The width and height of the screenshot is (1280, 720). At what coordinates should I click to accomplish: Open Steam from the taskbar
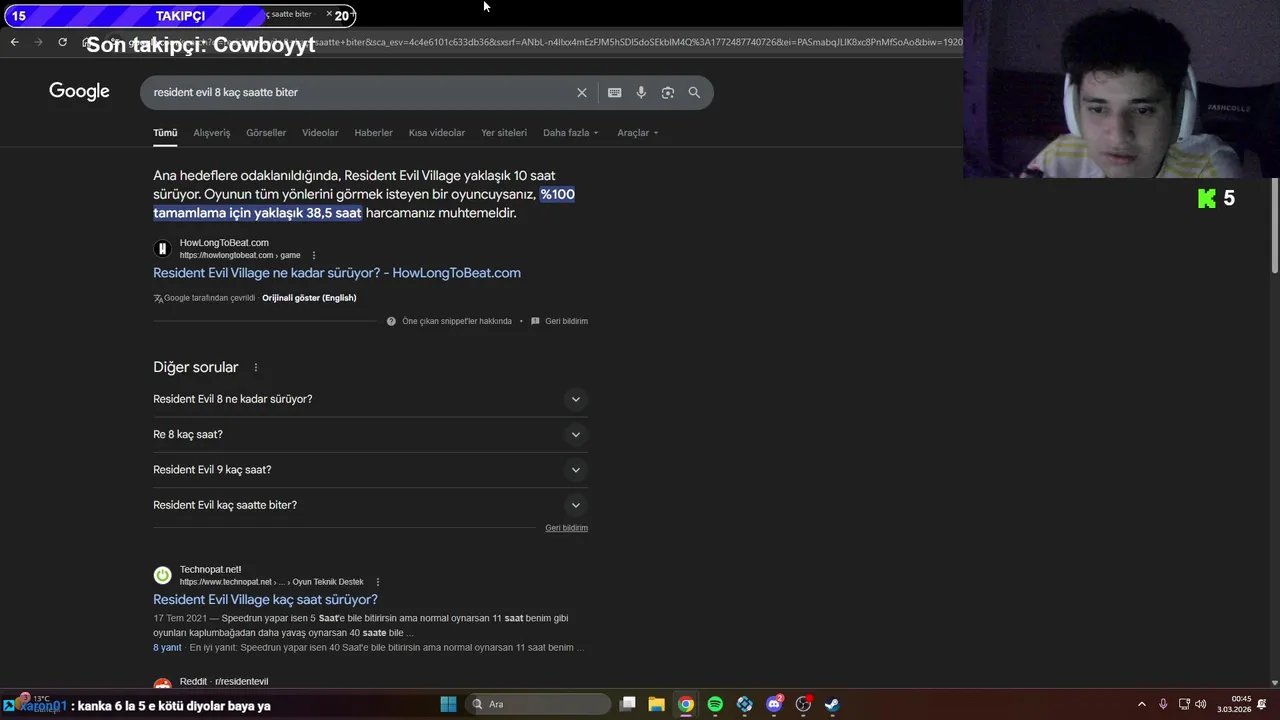[832, 704]
